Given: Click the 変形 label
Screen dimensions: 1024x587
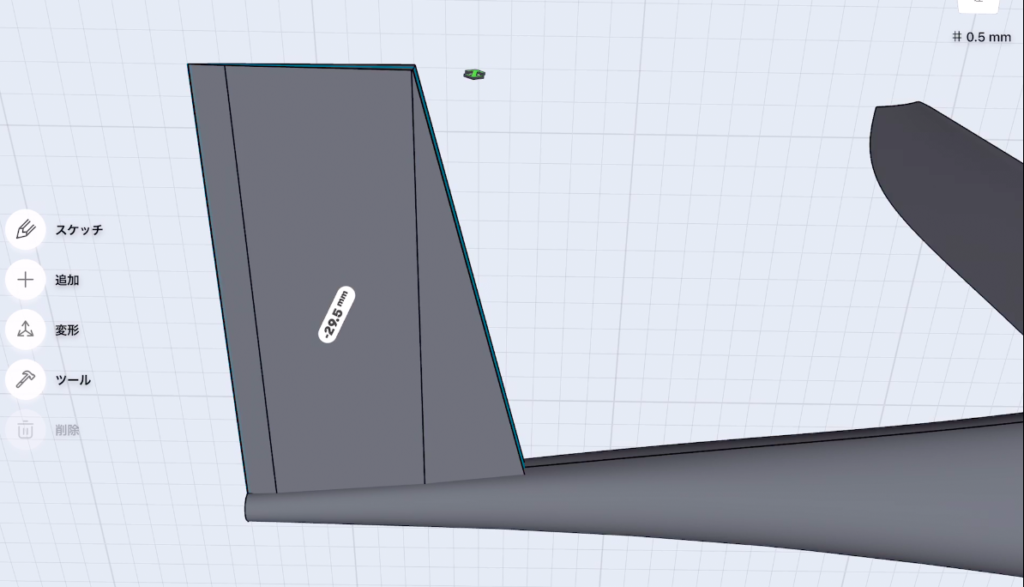Looking at the screenshot, I should click(x=67, y=330).
